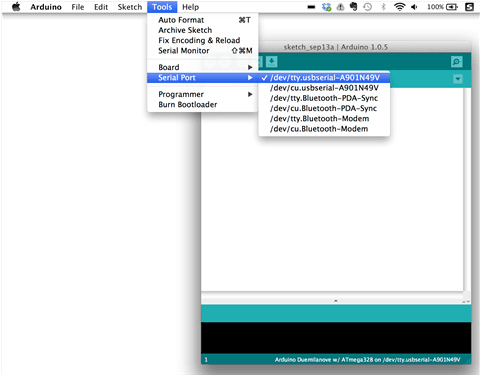Screen dimensions: 483x378
Task: Select /dev/cu.Bluetooth-Modem port
Action: coord(324,129)
